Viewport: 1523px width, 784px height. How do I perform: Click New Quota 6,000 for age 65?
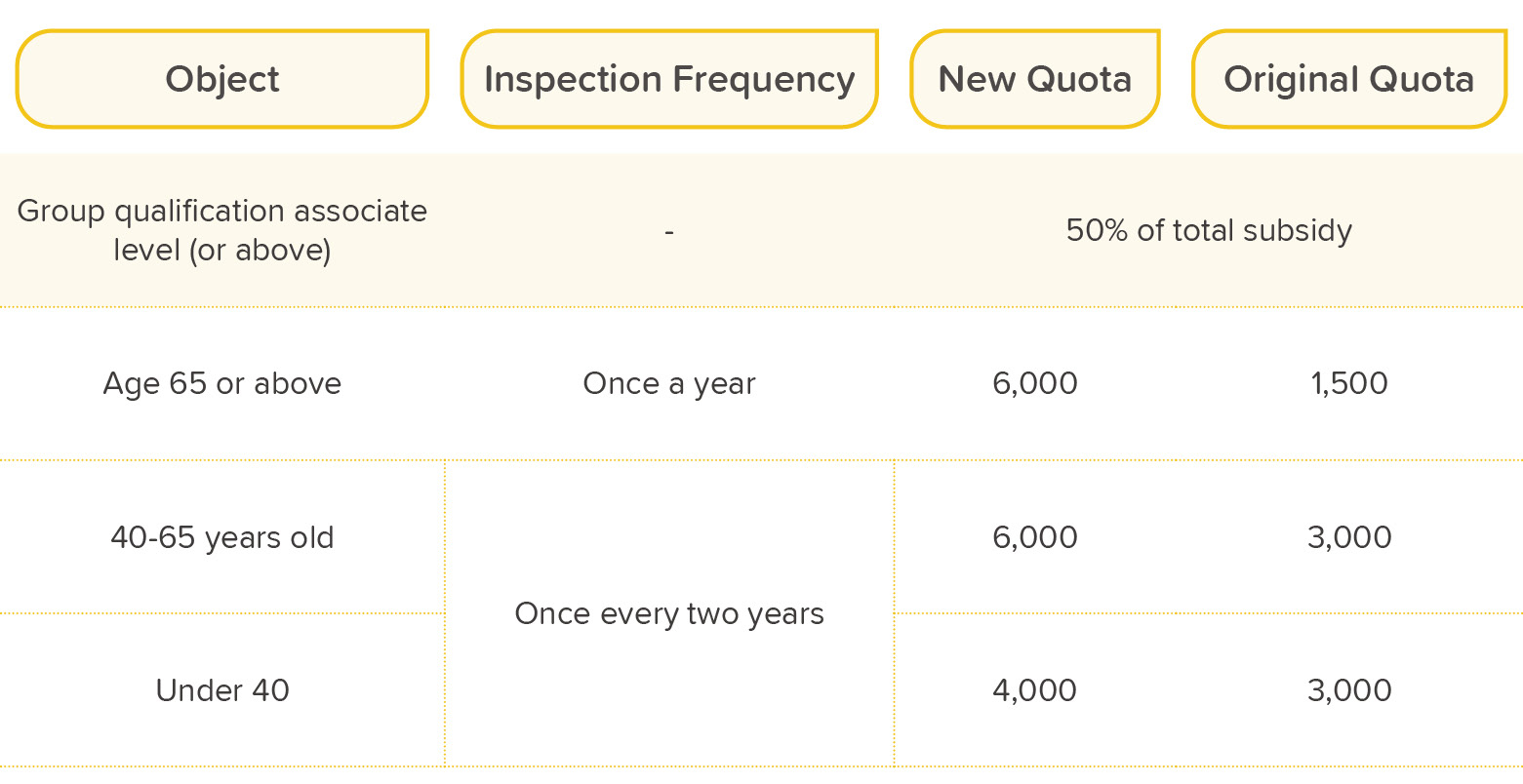[1035, 383]
